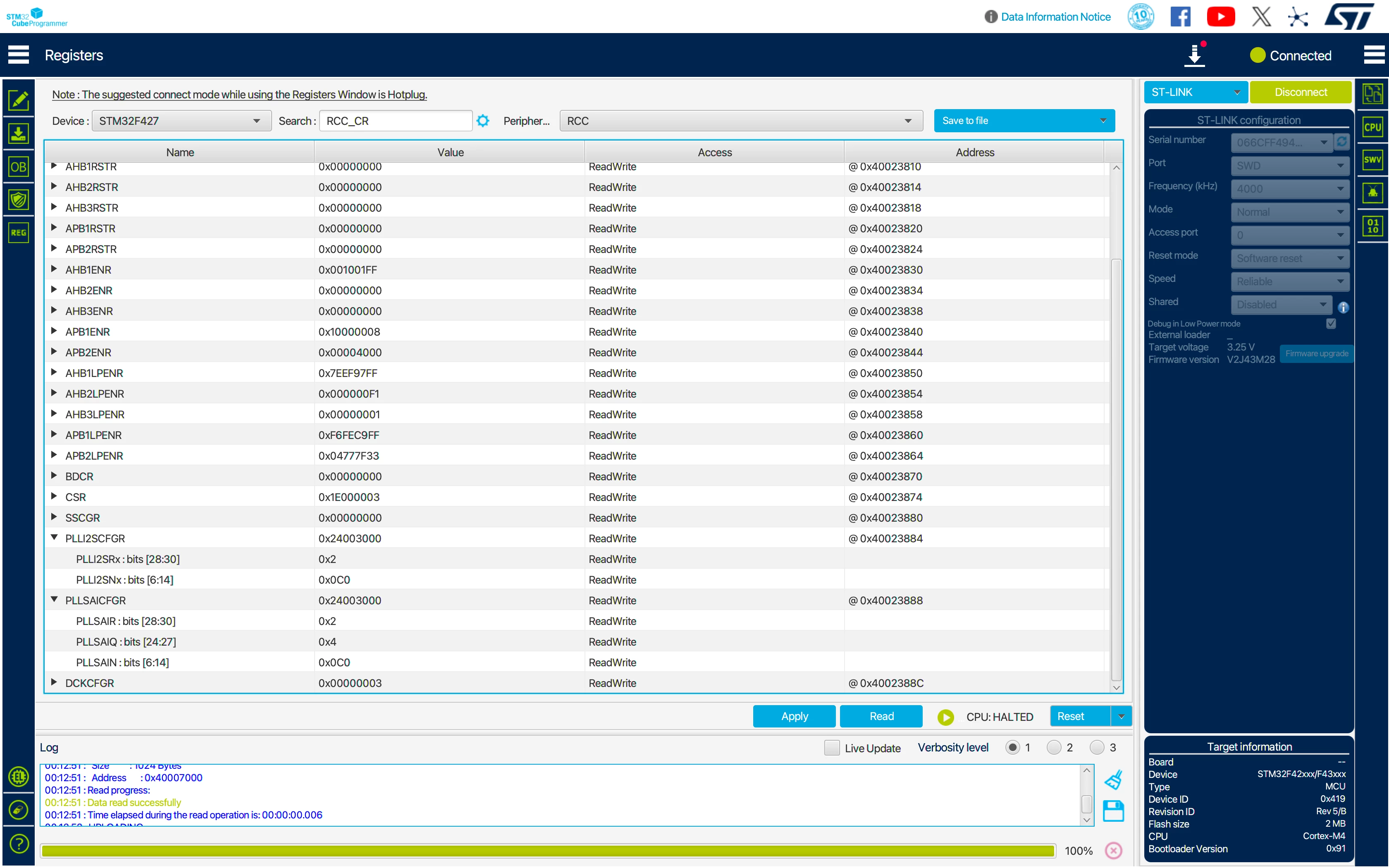Screen dimensions: 1389x868
Task: Click the Shared info icon
Action: click(1343, 307)
